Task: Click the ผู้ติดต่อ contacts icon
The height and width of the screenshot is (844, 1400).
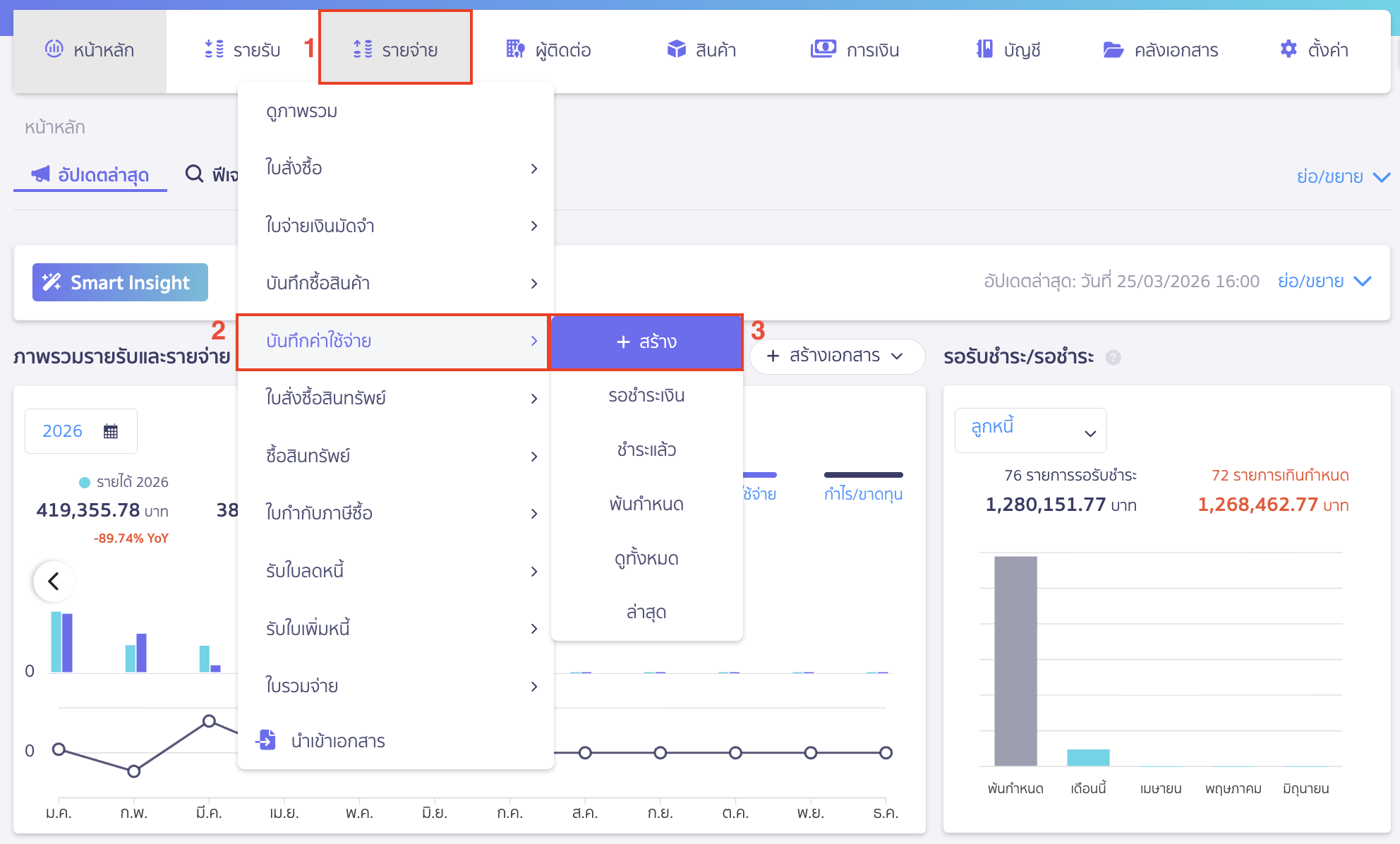Action: 514,49
